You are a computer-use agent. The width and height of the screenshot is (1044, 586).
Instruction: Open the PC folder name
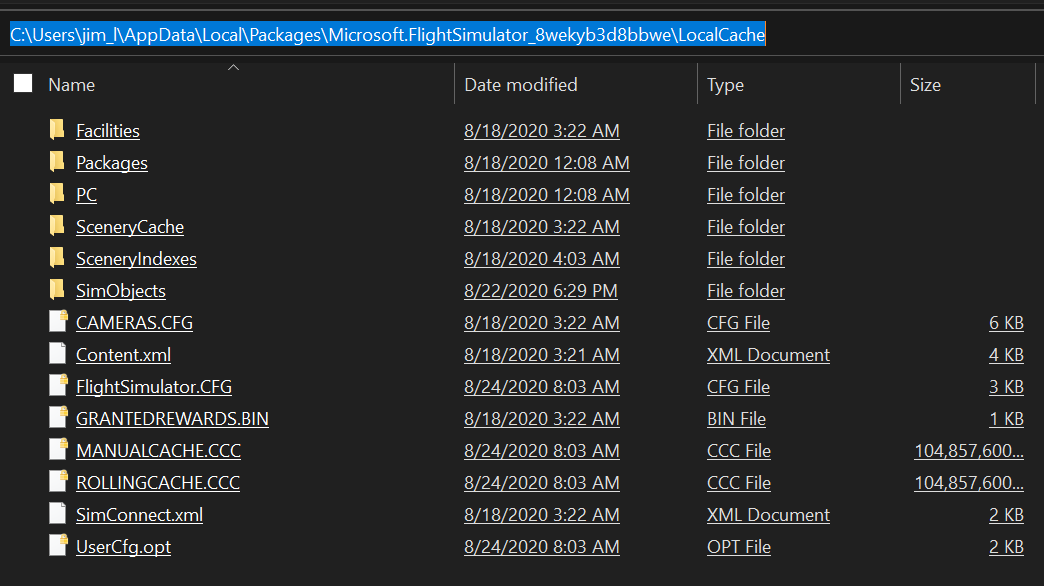86,195
